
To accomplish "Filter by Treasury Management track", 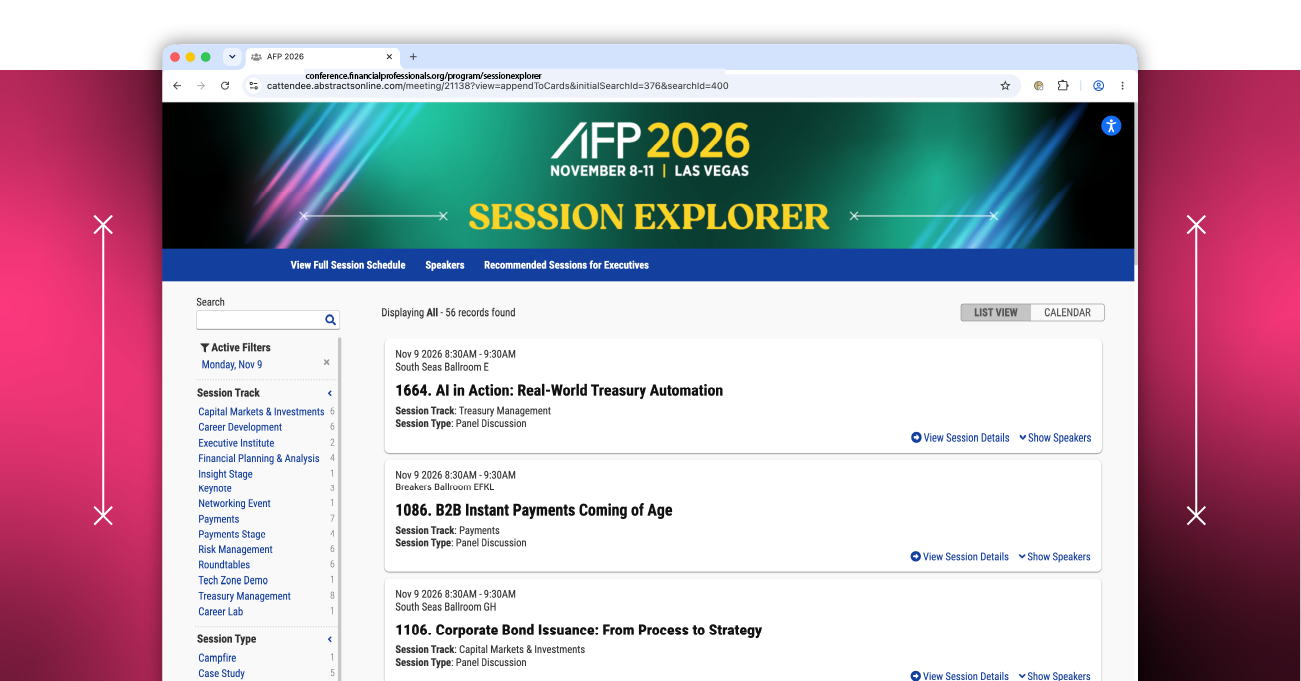I will [x=244, y=597].
